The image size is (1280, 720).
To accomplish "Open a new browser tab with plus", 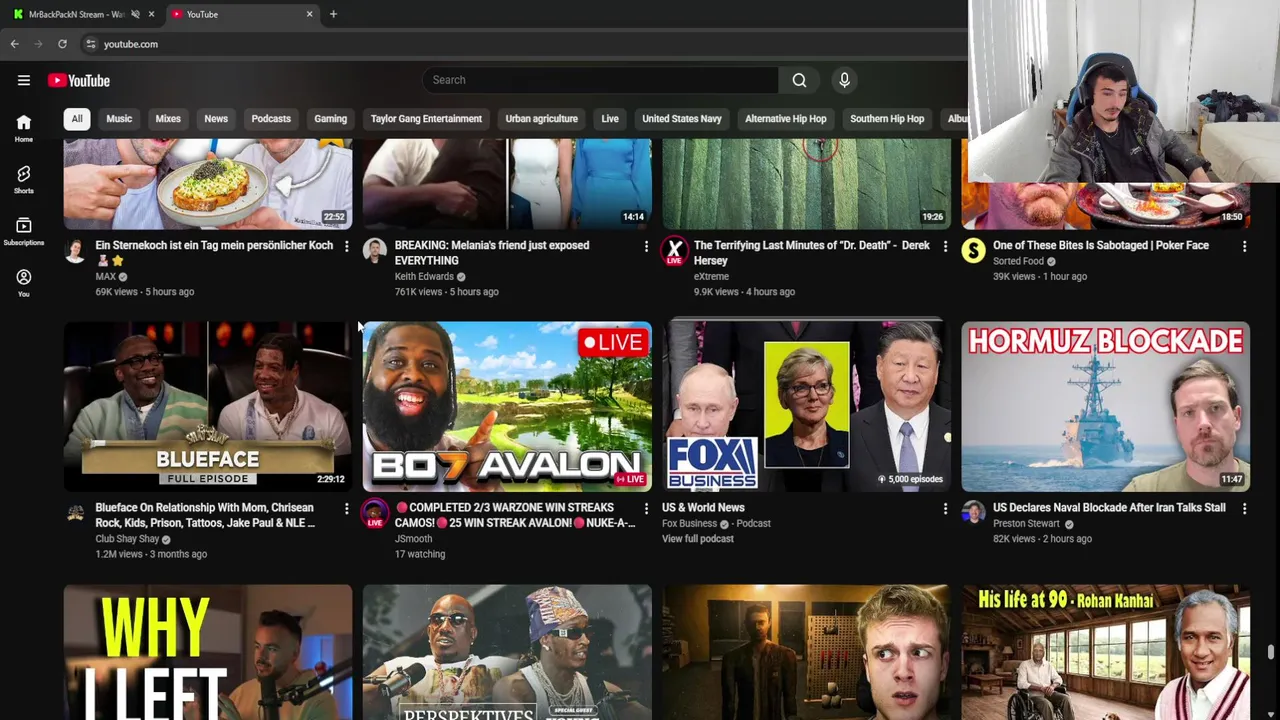I will (333, 14).
